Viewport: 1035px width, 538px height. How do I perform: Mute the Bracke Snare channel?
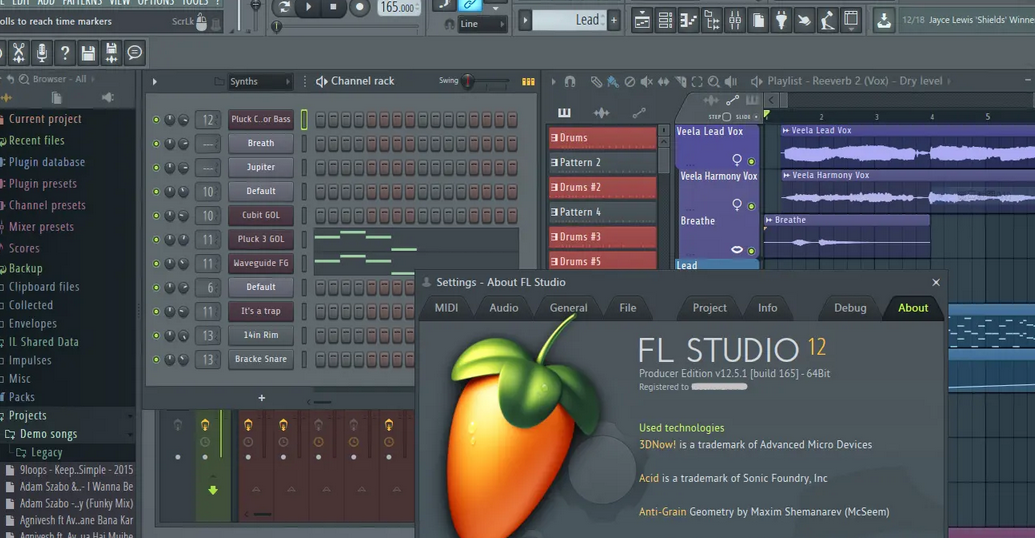point(156,359)
